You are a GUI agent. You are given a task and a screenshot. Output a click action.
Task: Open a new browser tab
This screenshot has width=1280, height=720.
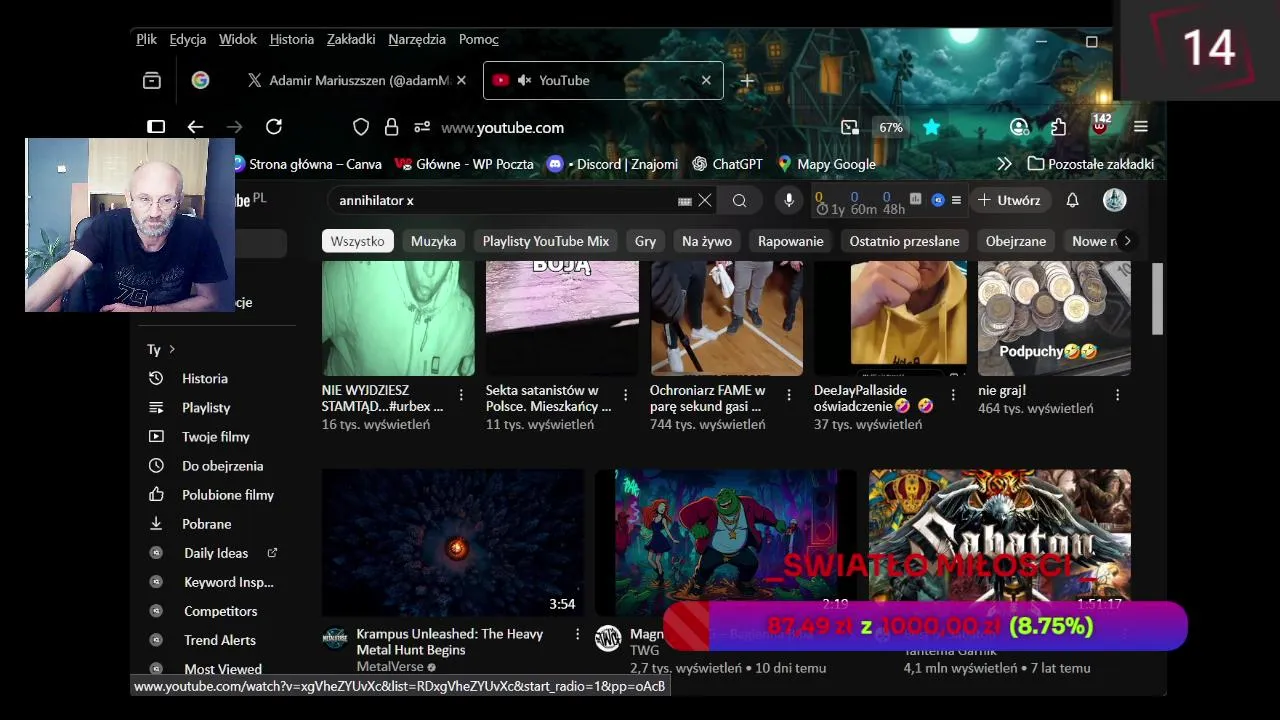click(x=747, y=80)
